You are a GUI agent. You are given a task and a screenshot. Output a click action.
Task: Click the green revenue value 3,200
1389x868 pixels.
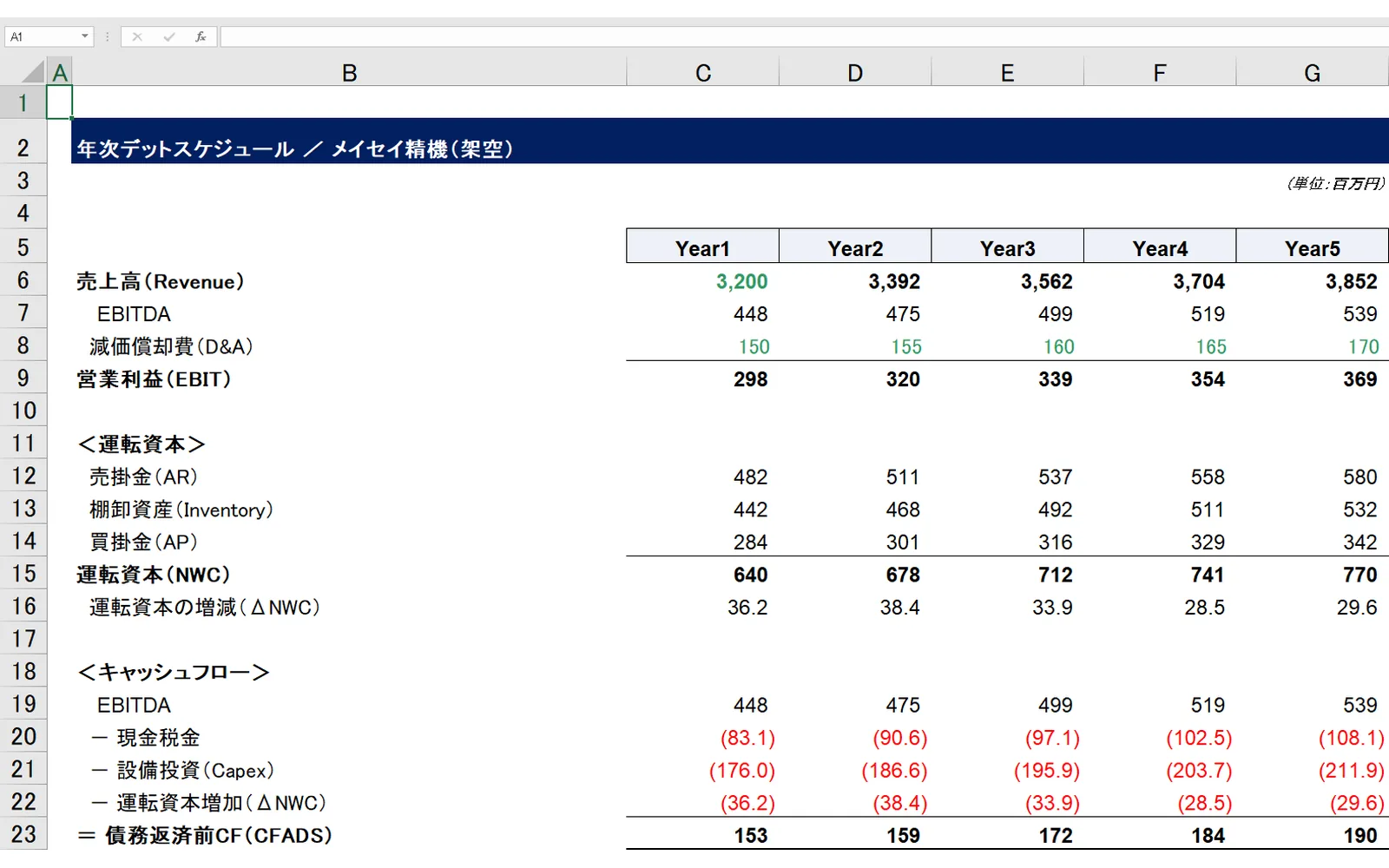tap(741, 281)
